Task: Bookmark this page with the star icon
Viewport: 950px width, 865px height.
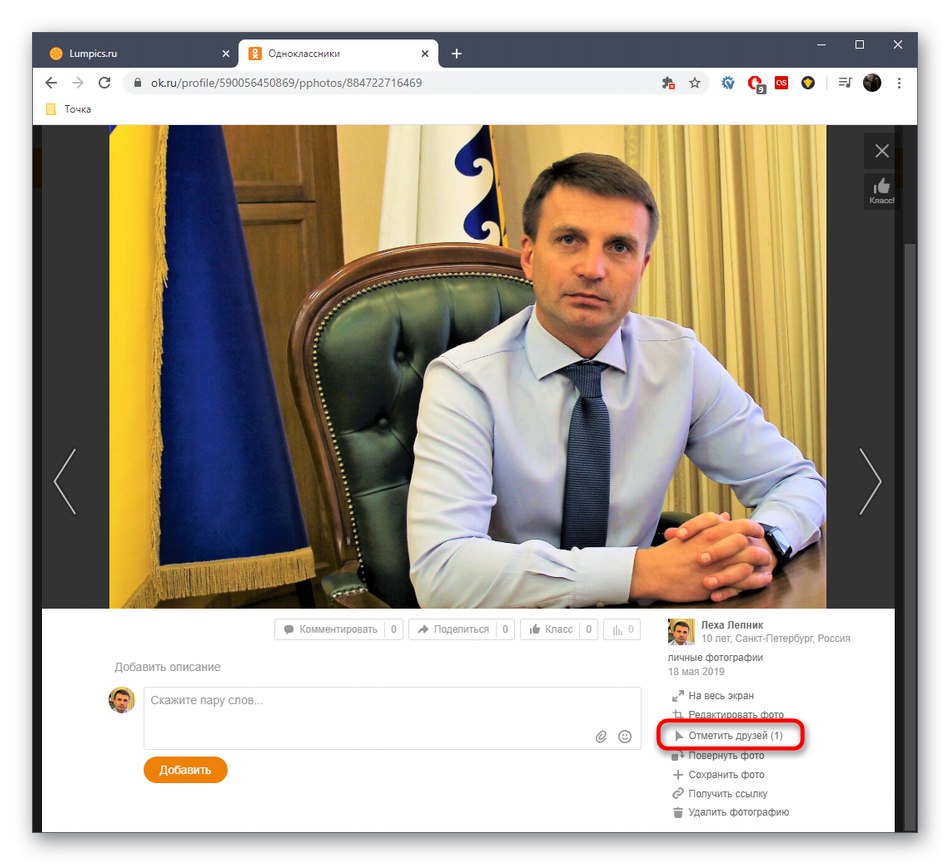Action: tap(694, 83)
